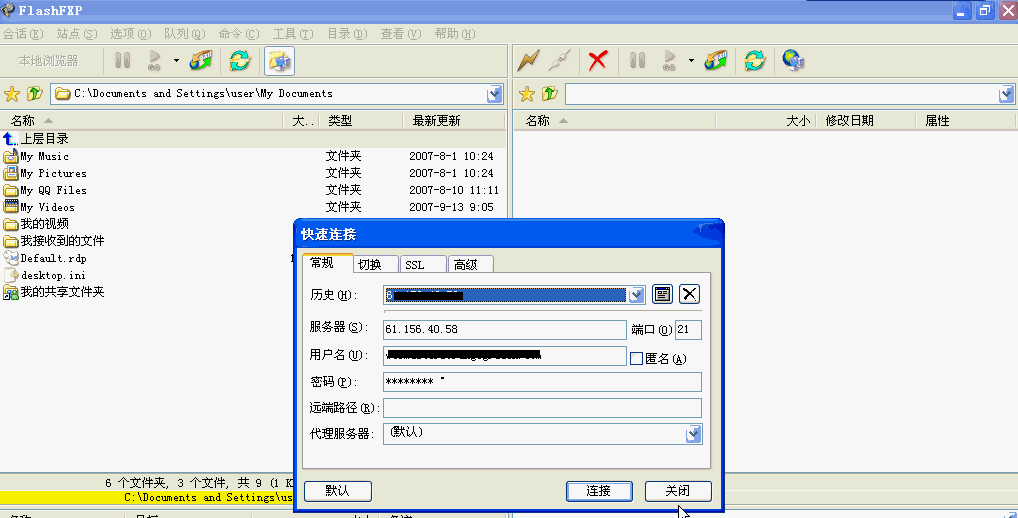Open the 选项 menu
The image size is (1018, 518).
click(x=130, y=34)
